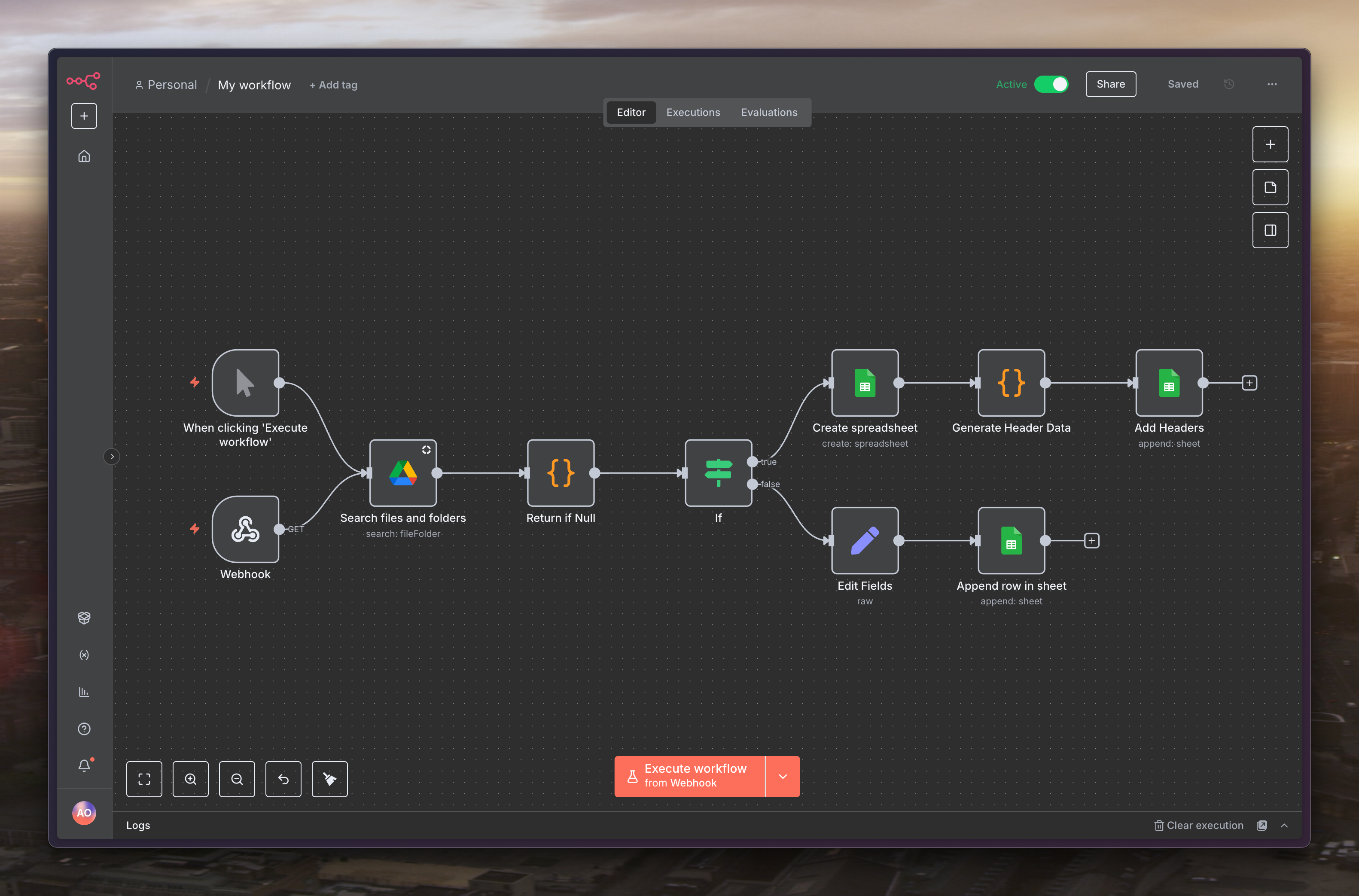1359x896 pixels.
Task: Expand the Logs panel chevron
Action: 1284,825
